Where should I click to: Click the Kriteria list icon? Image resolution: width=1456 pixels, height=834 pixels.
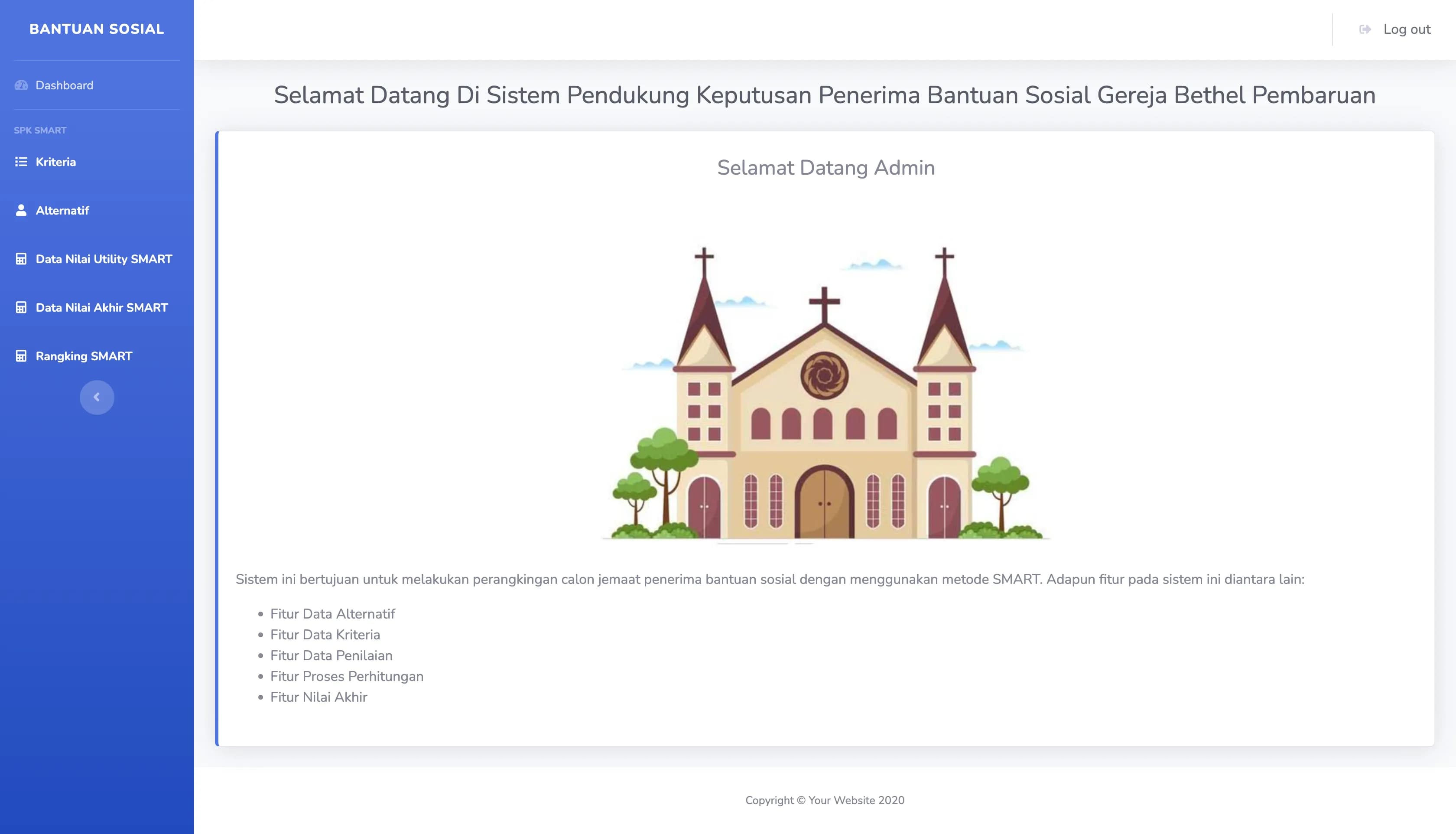pos(21,162)
